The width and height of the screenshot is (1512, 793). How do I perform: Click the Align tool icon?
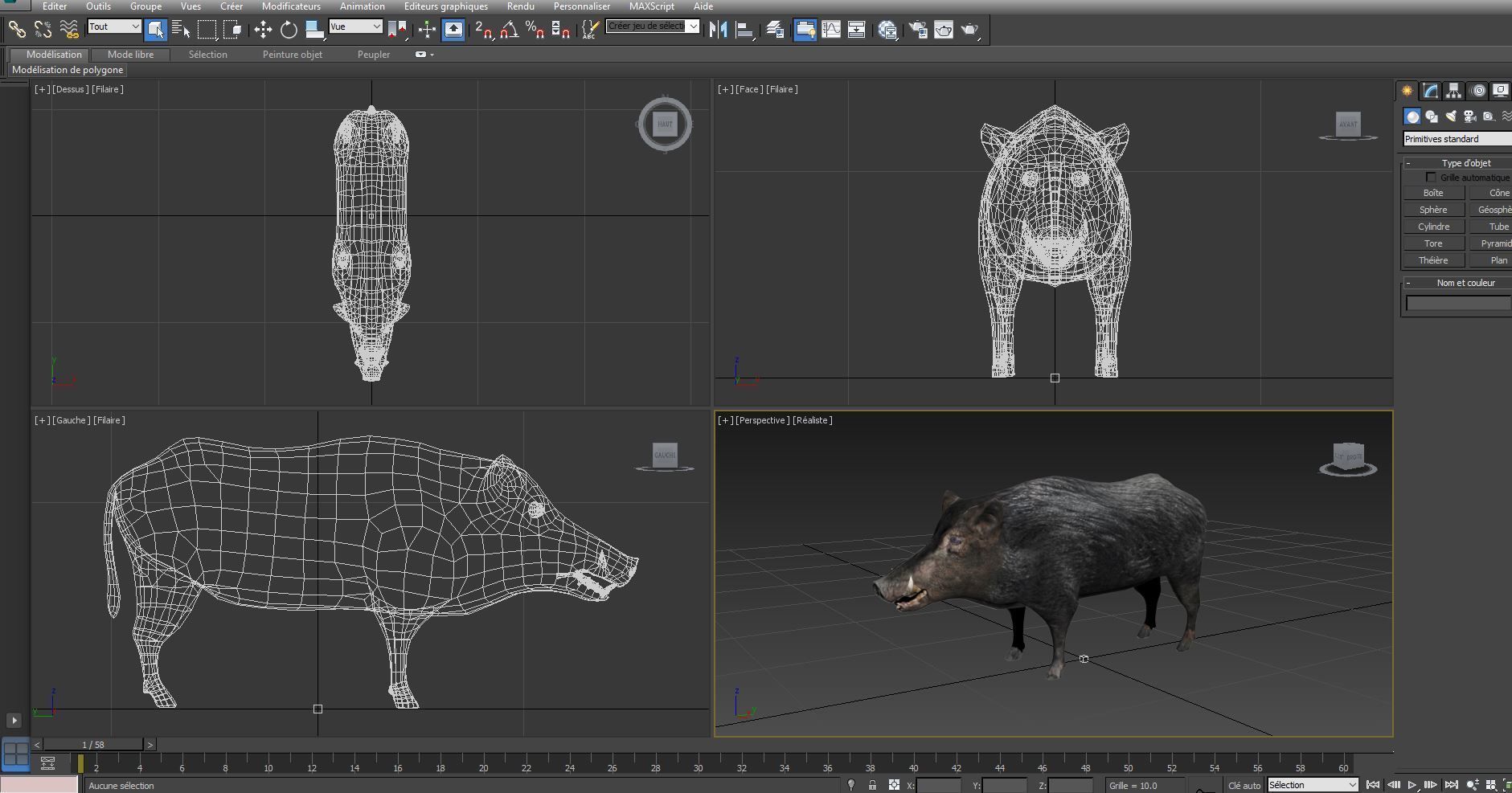tap(745, 30)
